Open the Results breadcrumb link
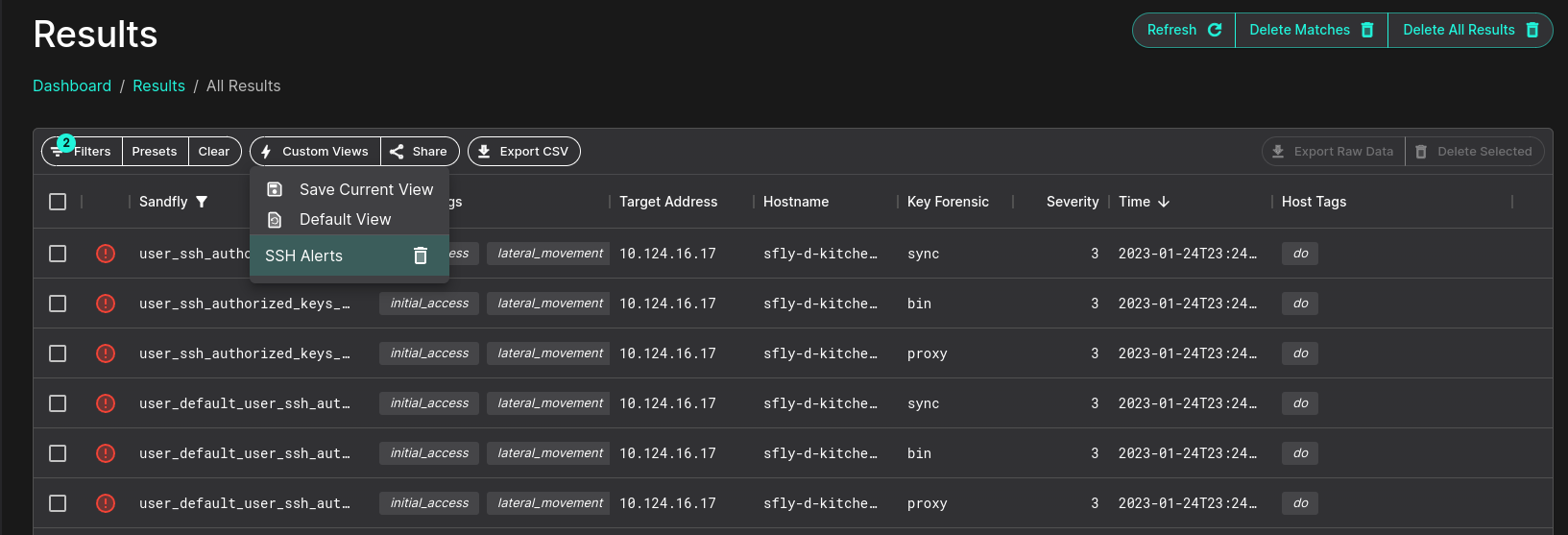 [x=158, y=85]
